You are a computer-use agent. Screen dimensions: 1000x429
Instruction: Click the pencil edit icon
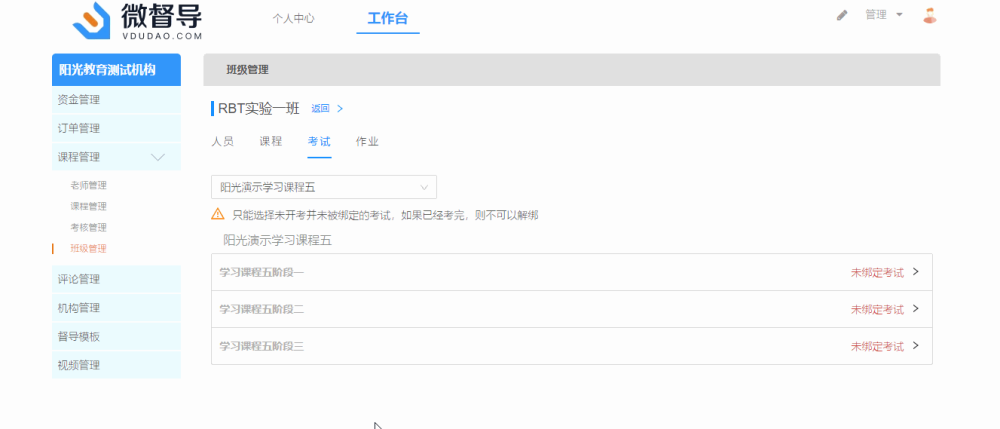pyautogui.click(x=842, y=15)
